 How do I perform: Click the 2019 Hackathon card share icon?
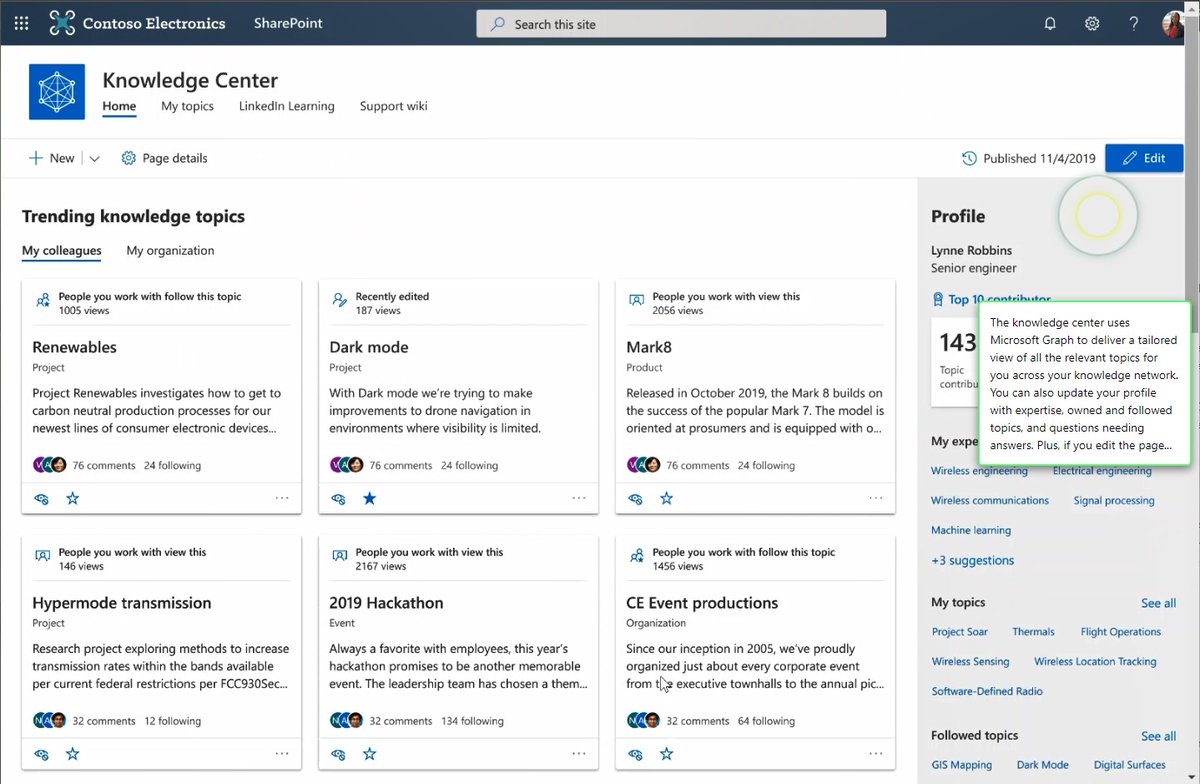pyautogui.click(x=338, y=754)
